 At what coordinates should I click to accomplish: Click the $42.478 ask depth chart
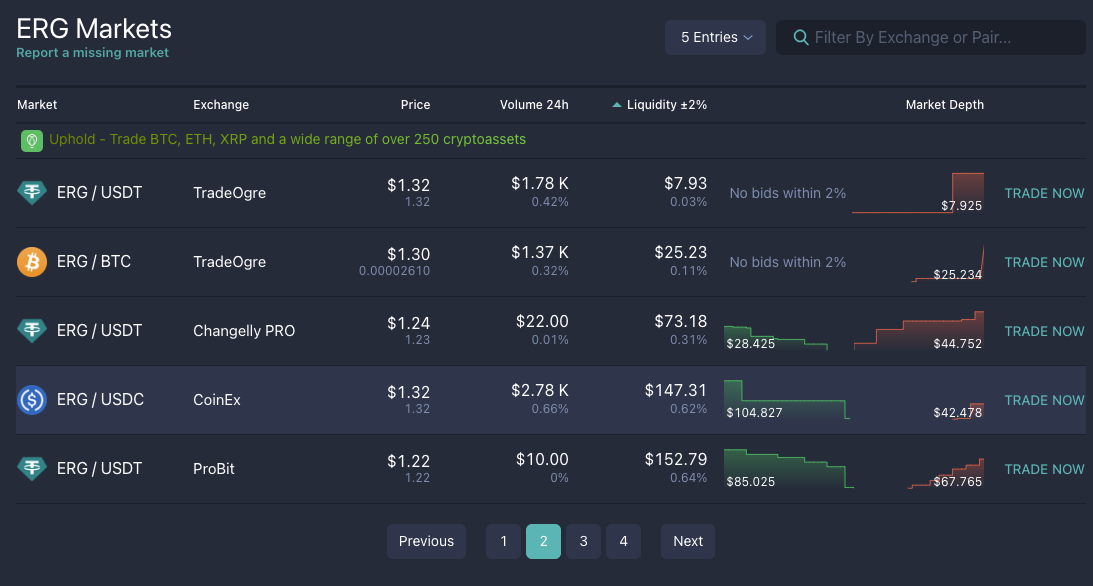pyautogui.click(x=958, y=412)
